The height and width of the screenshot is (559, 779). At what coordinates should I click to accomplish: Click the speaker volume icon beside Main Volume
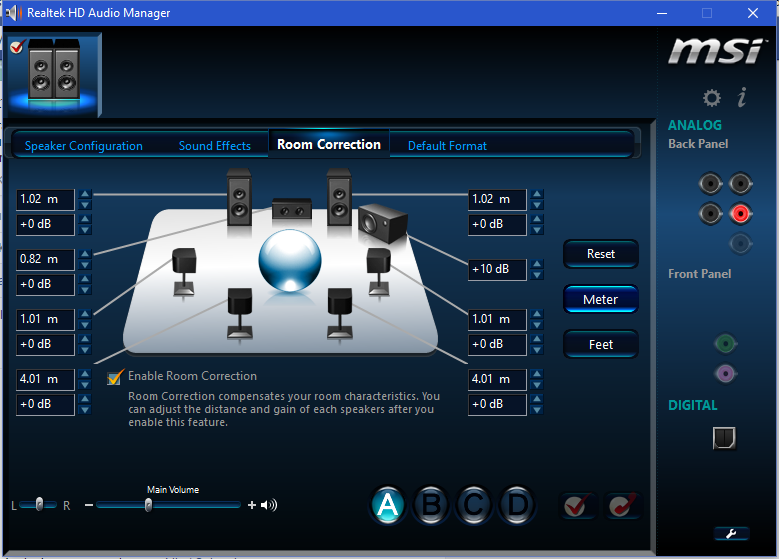click(268, 506)
